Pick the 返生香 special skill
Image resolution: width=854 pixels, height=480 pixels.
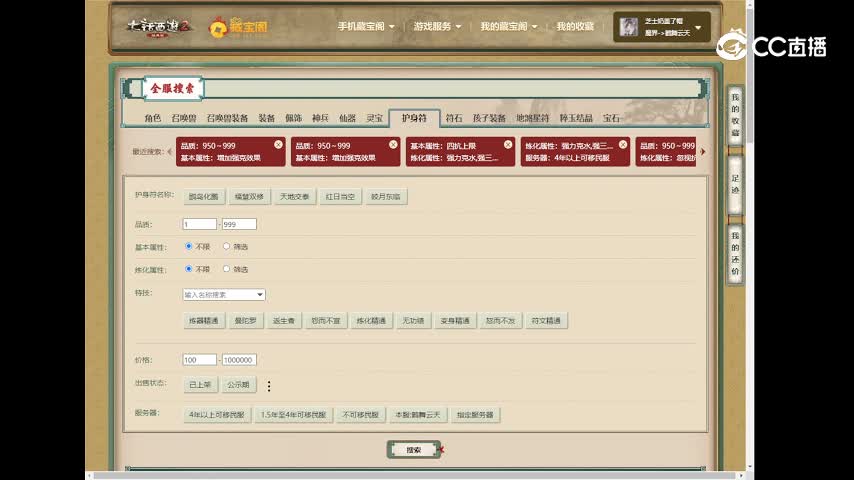click(283, 320)
